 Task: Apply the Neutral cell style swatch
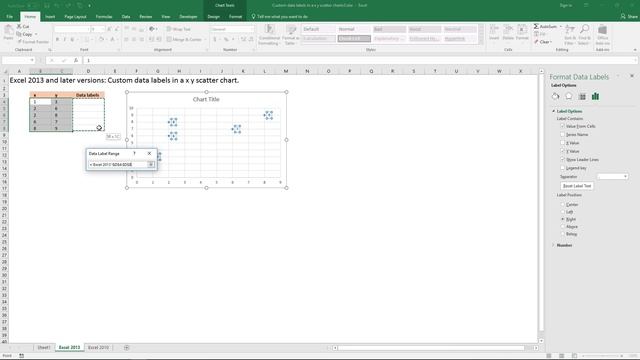point(460,29)
